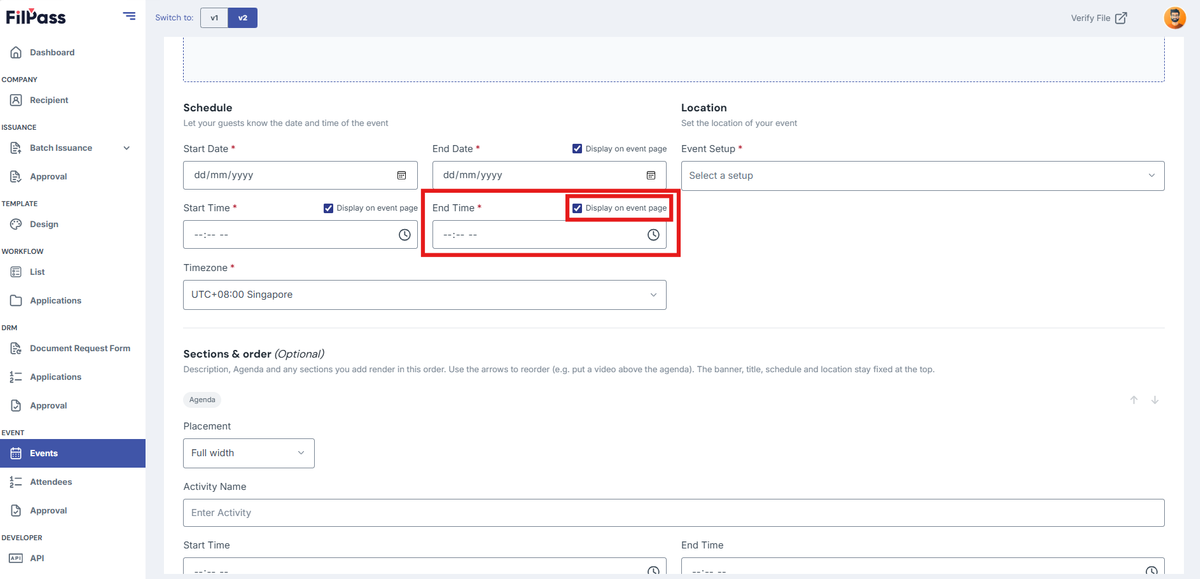Open the Start Date calendar picker icon
Screen dimensions: 1200x579
pyautogui.click(x=401, y=175)
